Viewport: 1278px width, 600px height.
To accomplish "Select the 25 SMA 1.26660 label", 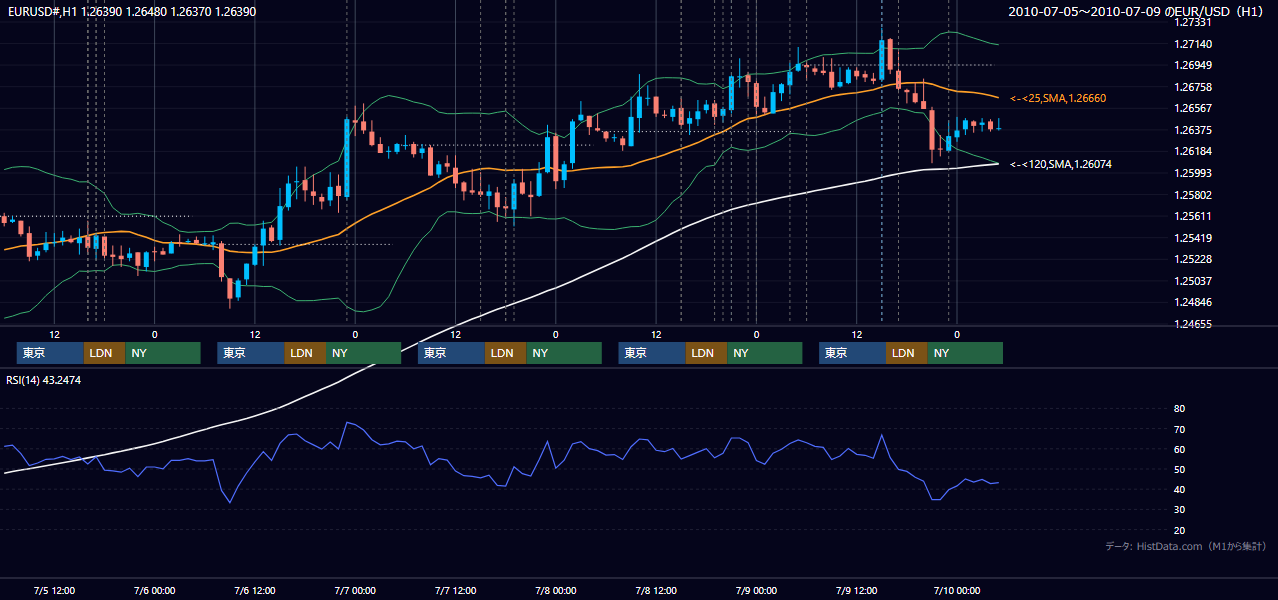I will [x=1058, y=98].
